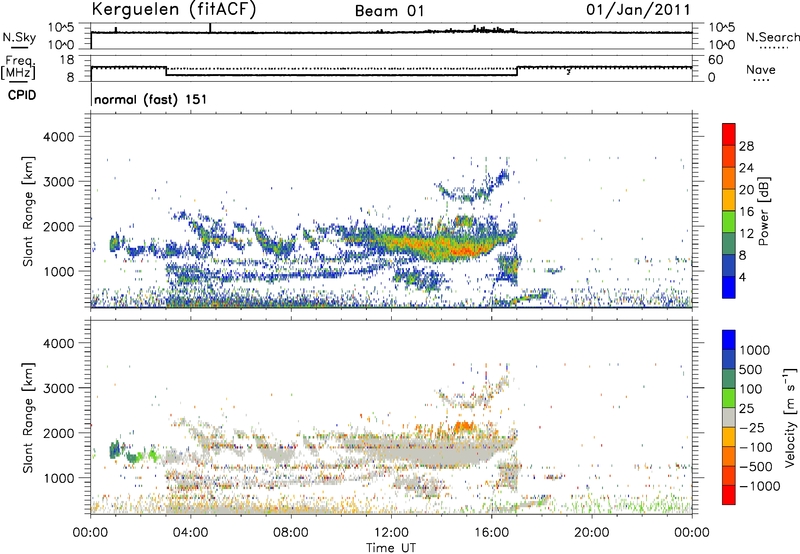Click the "Nave" legend label
This screenshot has width=800, height=554.
(761, 69)
